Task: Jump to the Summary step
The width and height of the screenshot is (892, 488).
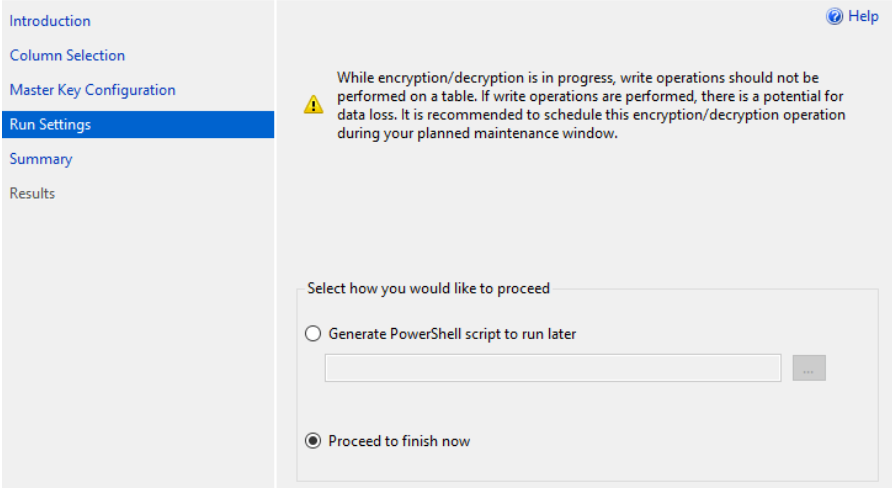Action: tap(41, 159)
